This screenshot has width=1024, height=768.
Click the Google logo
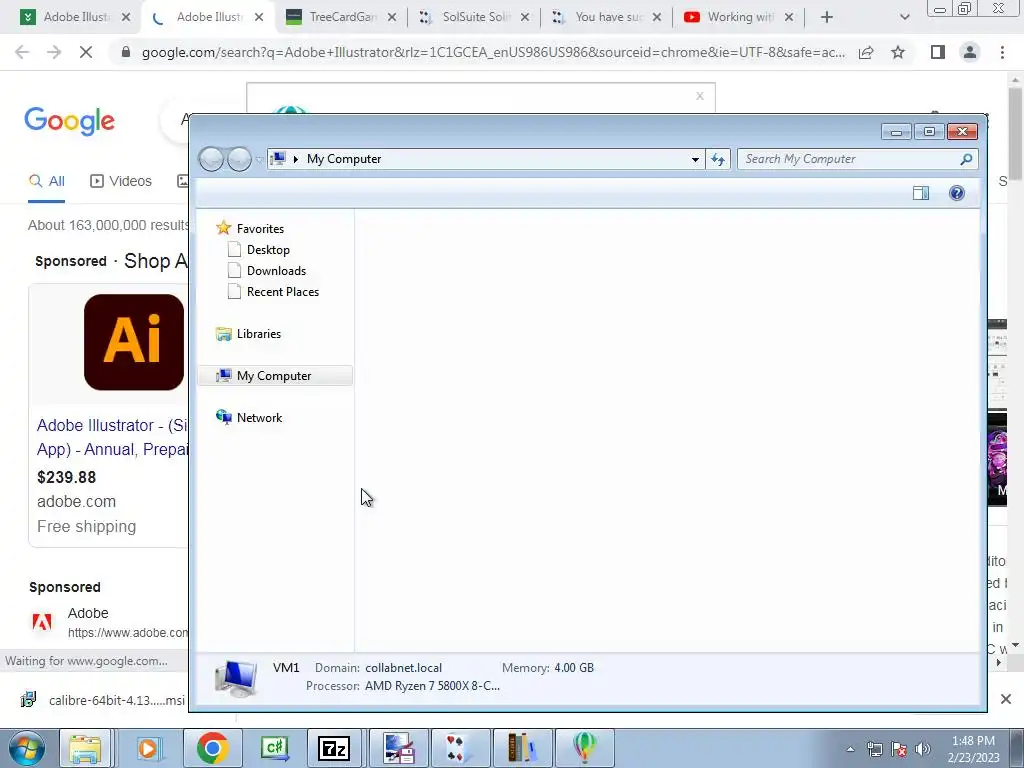[69, 121]
